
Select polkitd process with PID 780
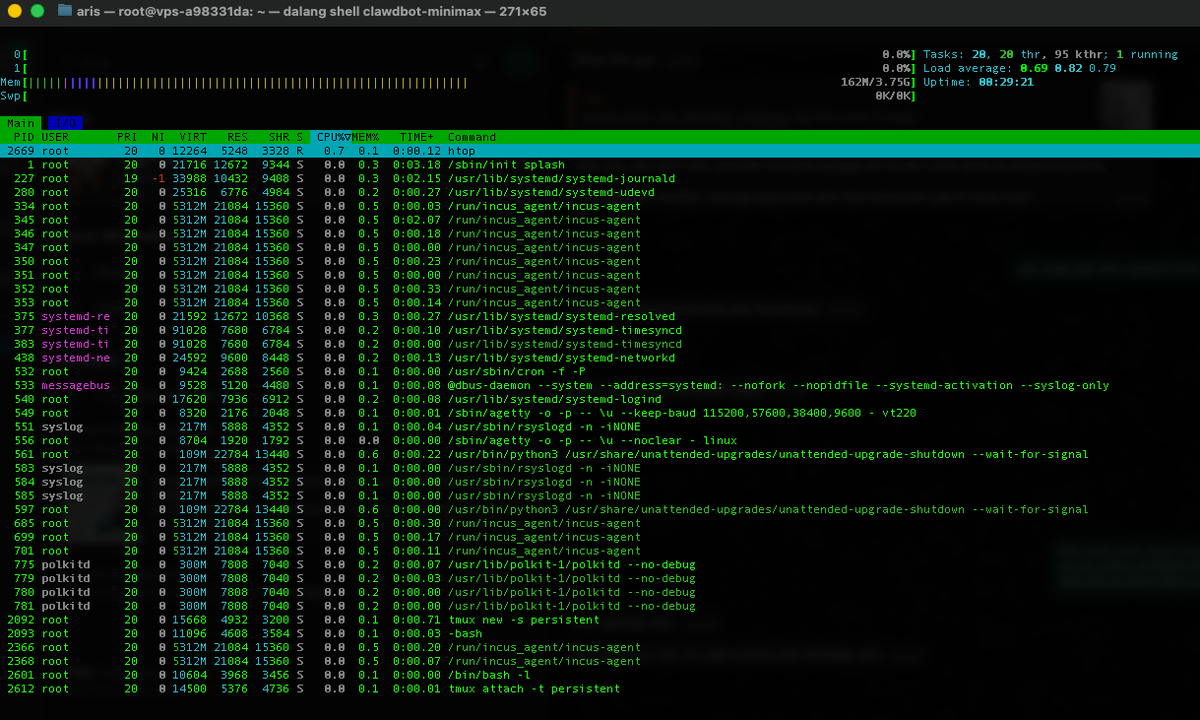(x=600, y=592)
